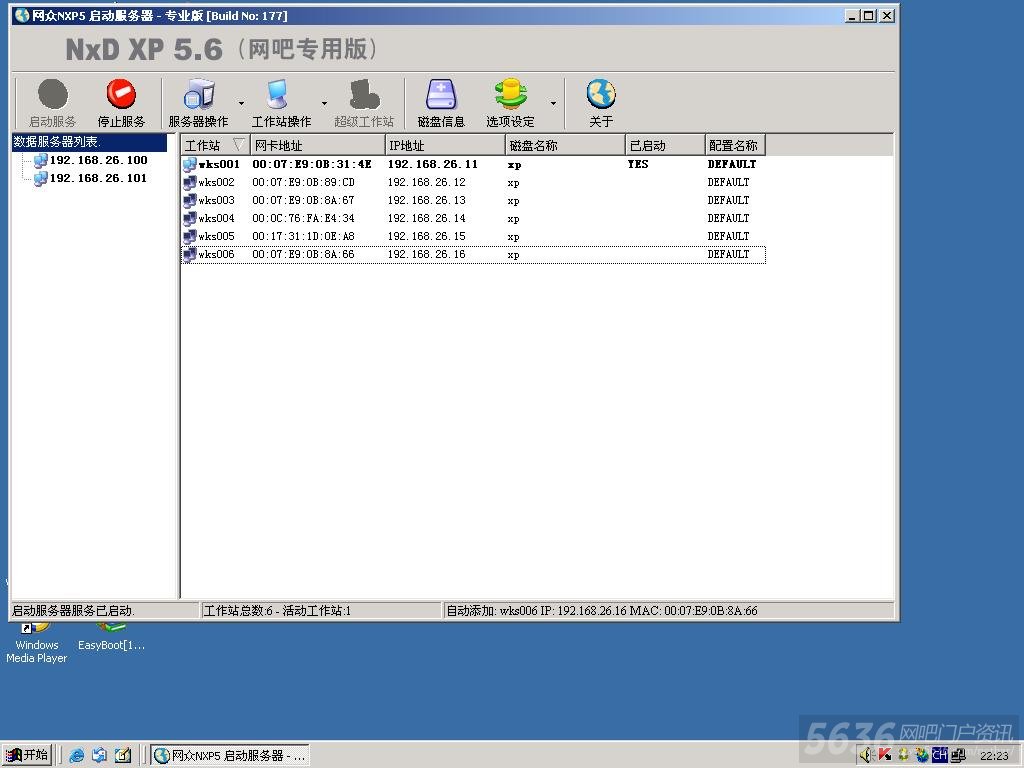Launch Internet Explorer from quick launch

[76, 756]
